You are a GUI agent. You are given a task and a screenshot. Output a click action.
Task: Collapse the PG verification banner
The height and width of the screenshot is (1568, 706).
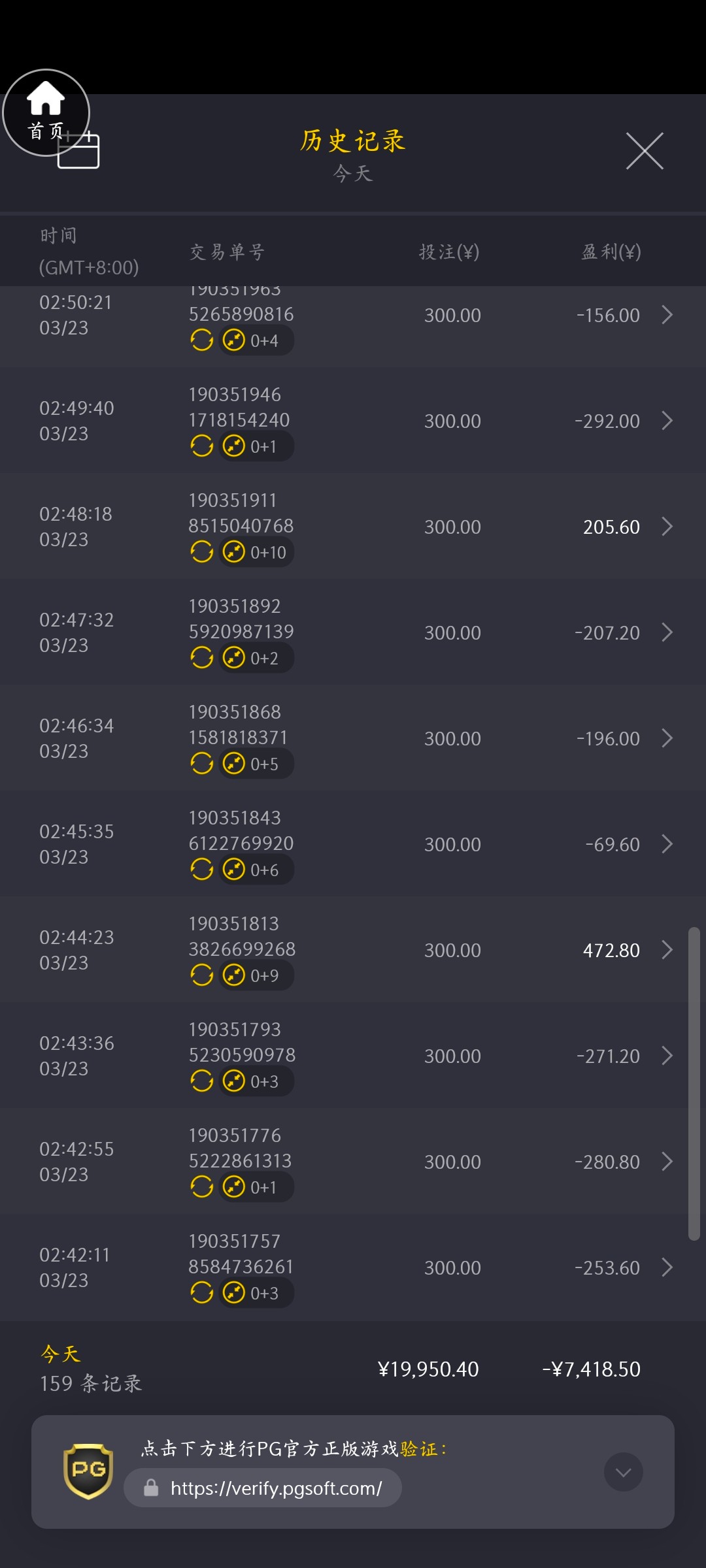point(623,1472)
